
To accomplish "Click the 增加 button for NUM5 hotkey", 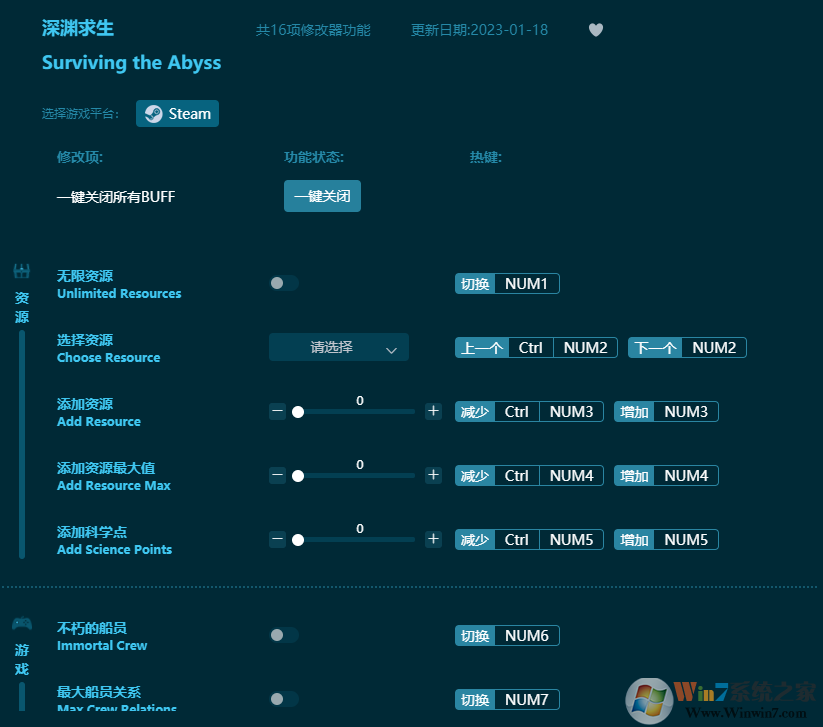I will click(635, 540).
